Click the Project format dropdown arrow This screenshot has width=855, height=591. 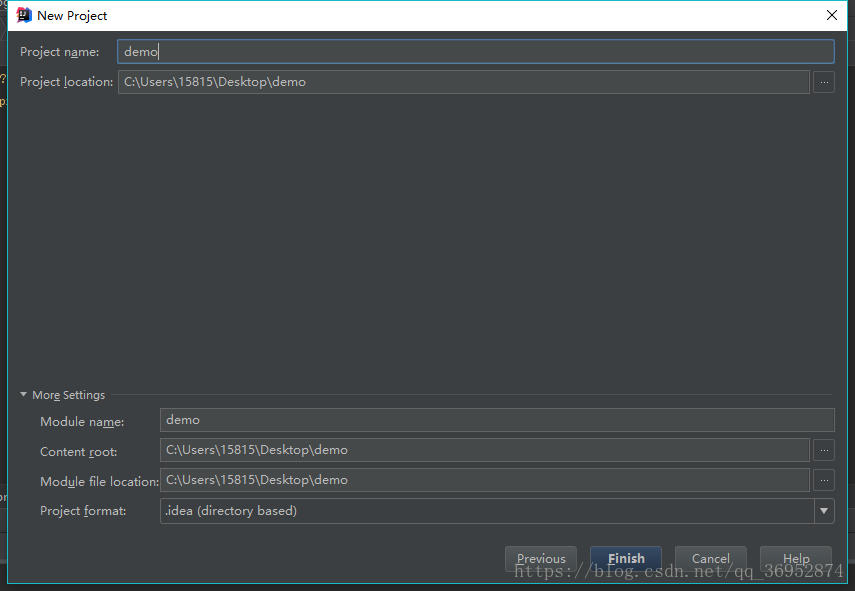coord(824,511)
